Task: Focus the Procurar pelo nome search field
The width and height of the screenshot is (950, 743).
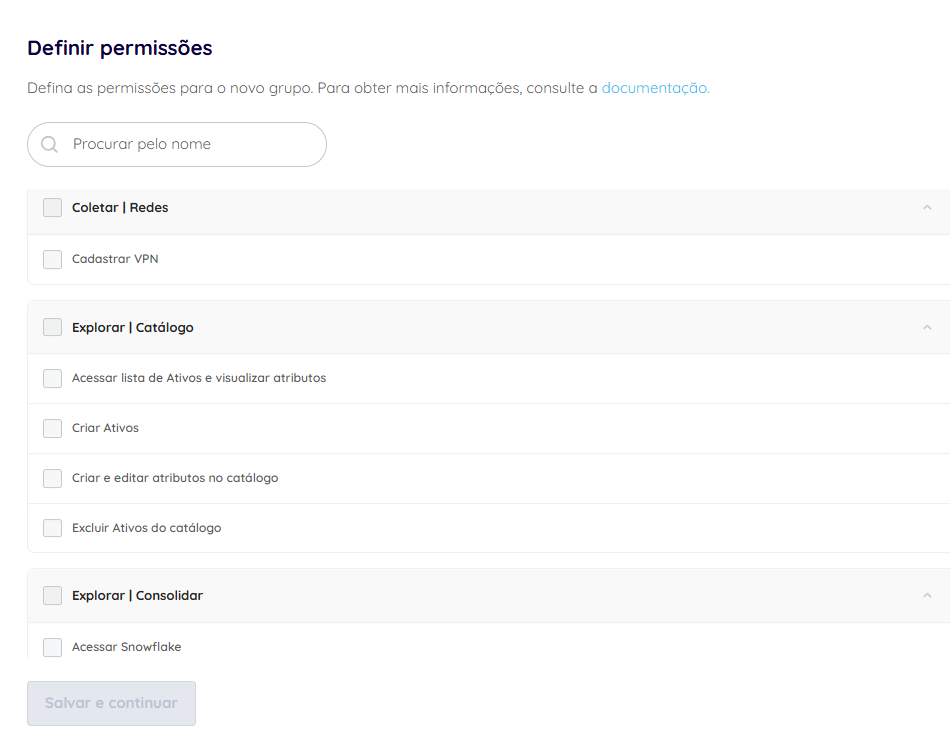Action: (177, 144)
